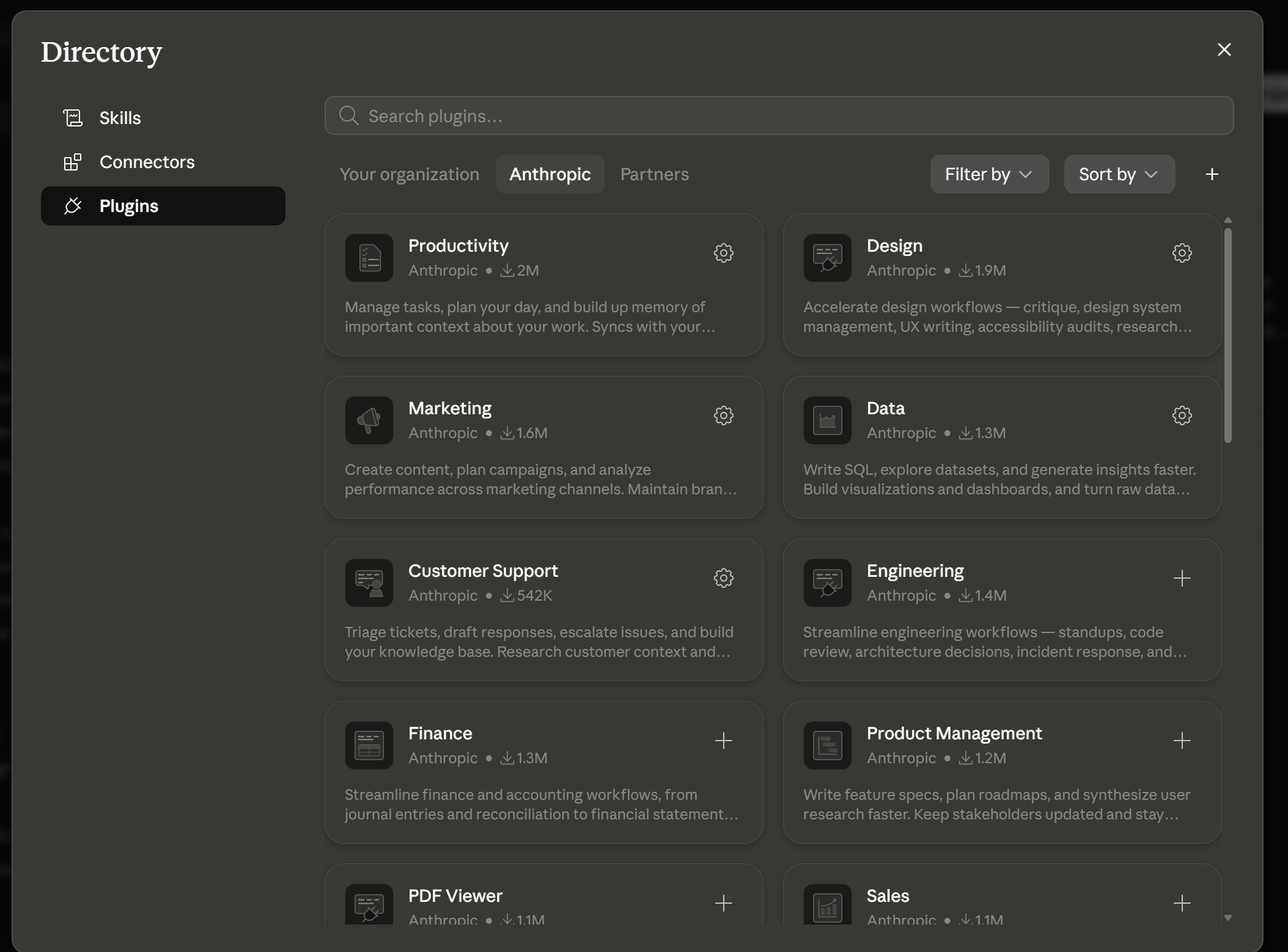Image resolution: width=1288 pixels, height=952 pixels.
Task: Click scrollbar down arrow in plugin list
Action: click(x=1227, y=918)
